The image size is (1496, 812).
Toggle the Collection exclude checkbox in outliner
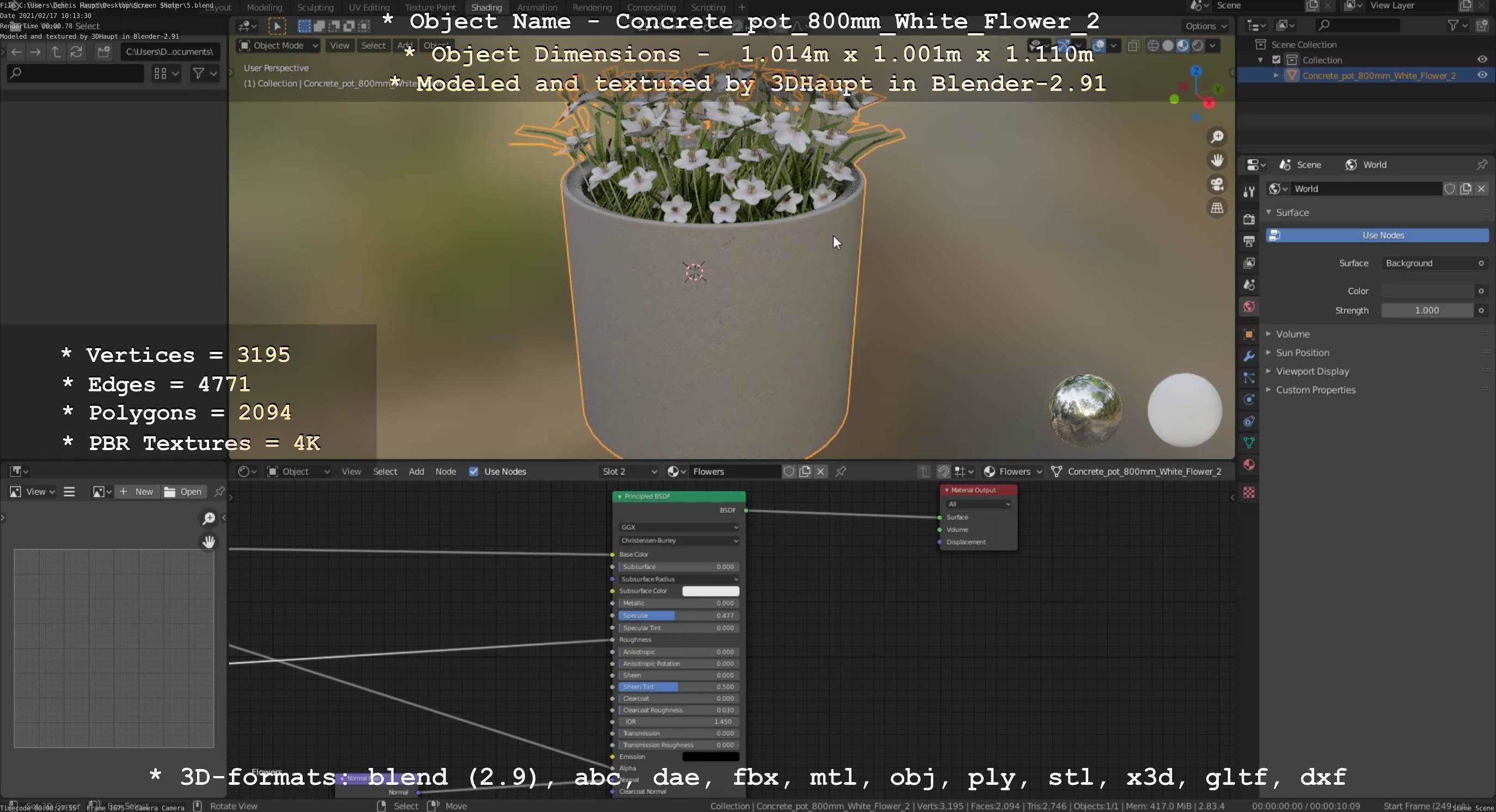pyautogui.click(x=1277, y=60)
